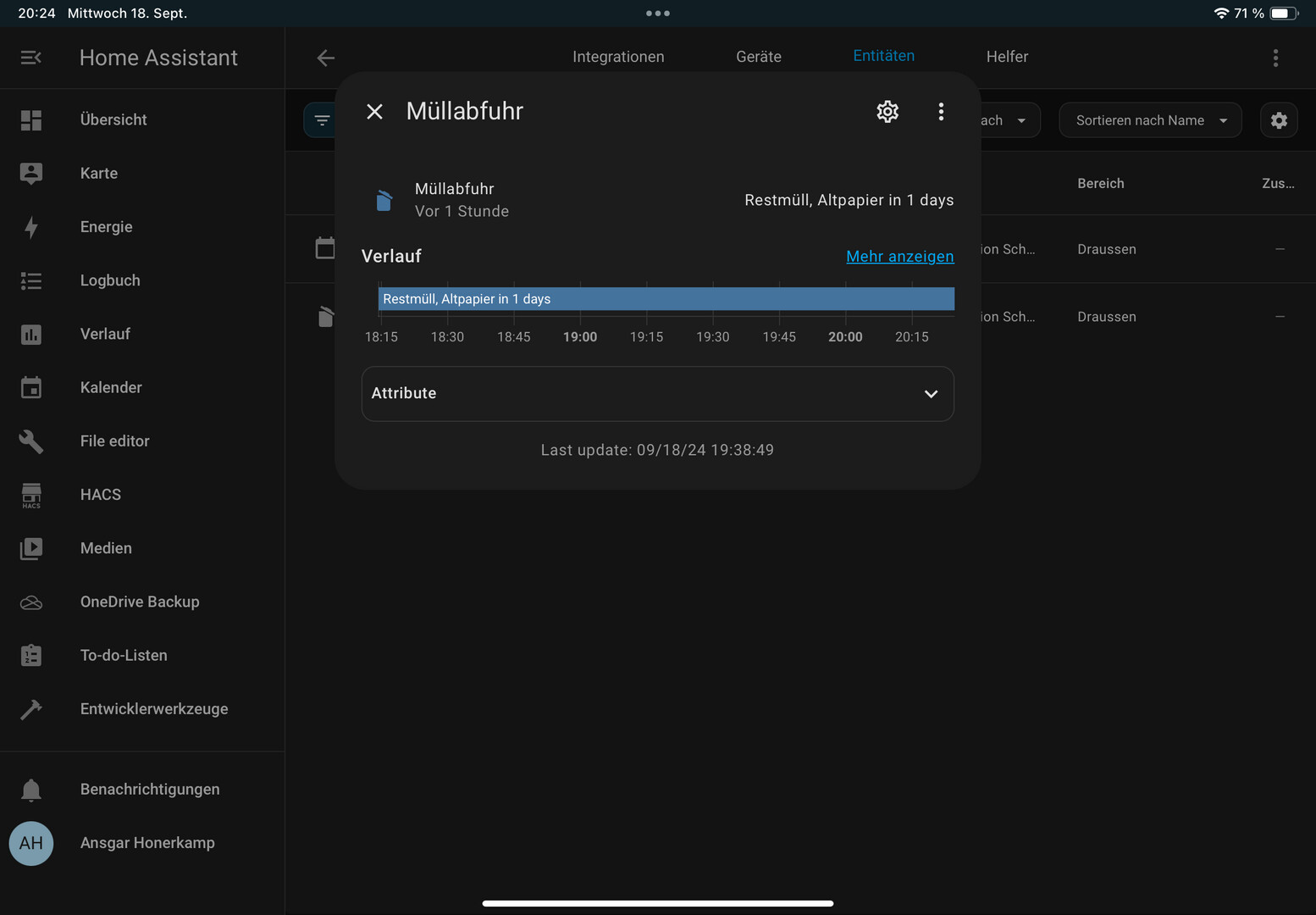
Task: Click Mehr anzeigen link
Action: pyautogui.click(x=899, y=257)
